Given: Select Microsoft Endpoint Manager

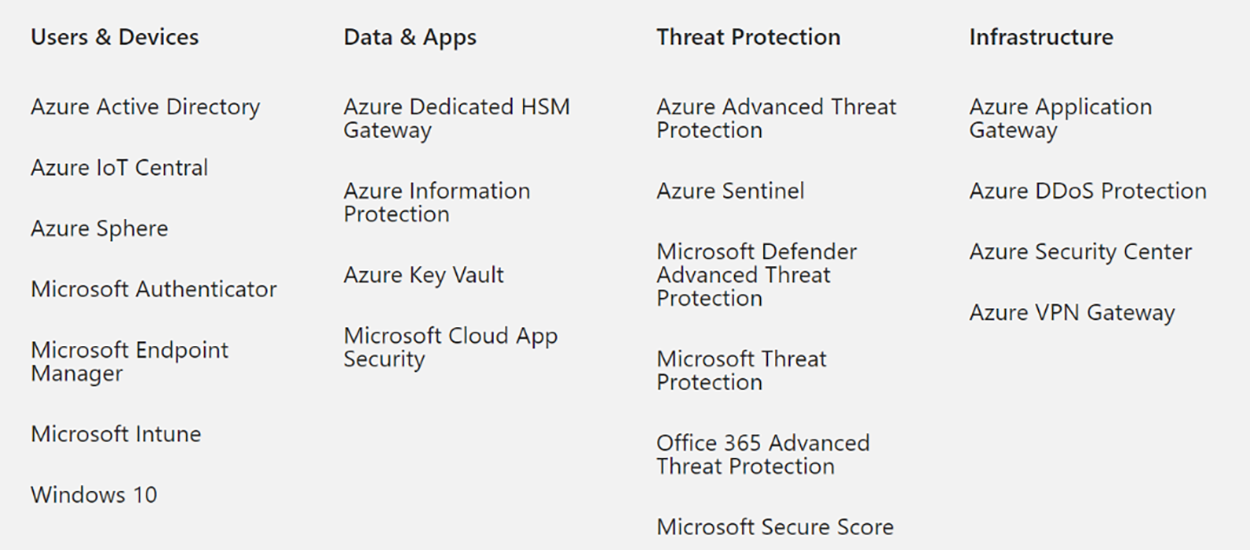Looking at the screenshot, I should [x=129, y=361].
